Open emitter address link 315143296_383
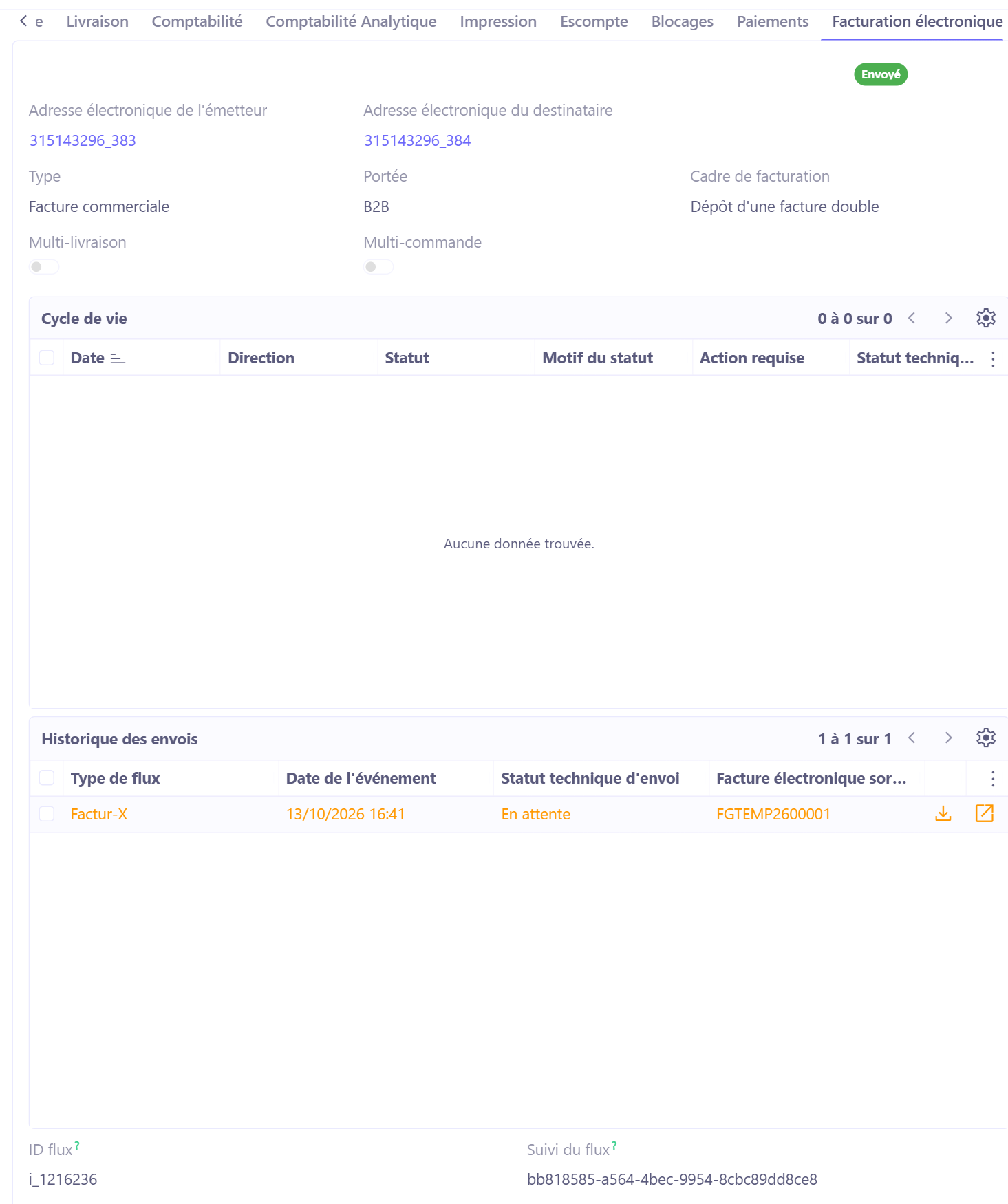This screenshot has height=1204, width=1008. point(83,140)
